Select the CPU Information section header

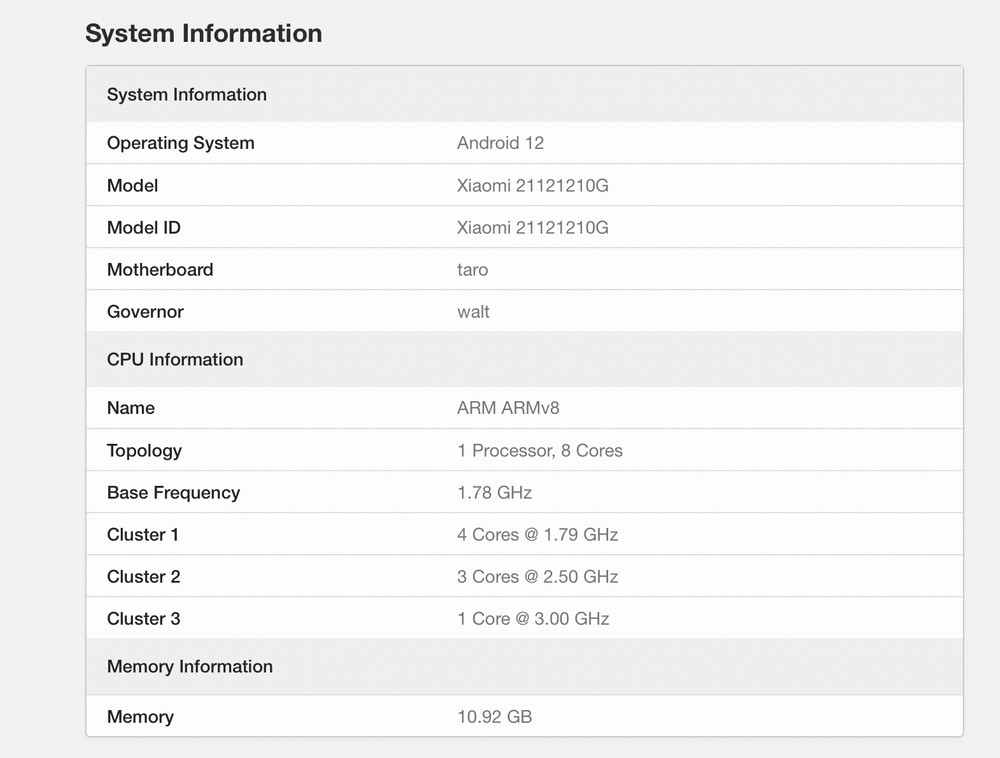175,360
